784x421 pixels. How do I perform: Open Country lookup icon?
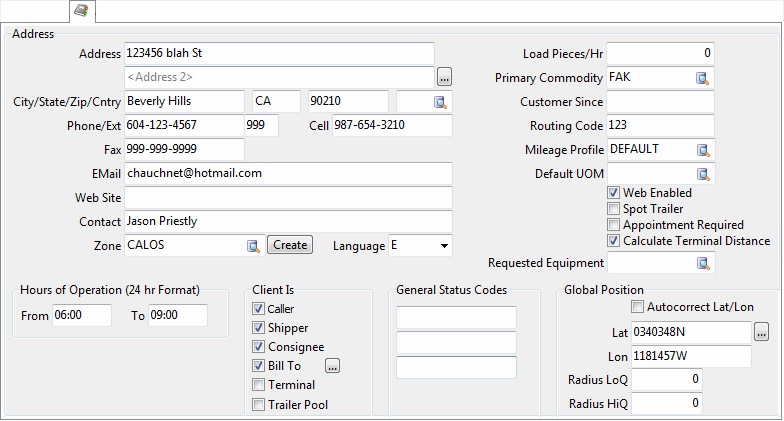(440, 102)
